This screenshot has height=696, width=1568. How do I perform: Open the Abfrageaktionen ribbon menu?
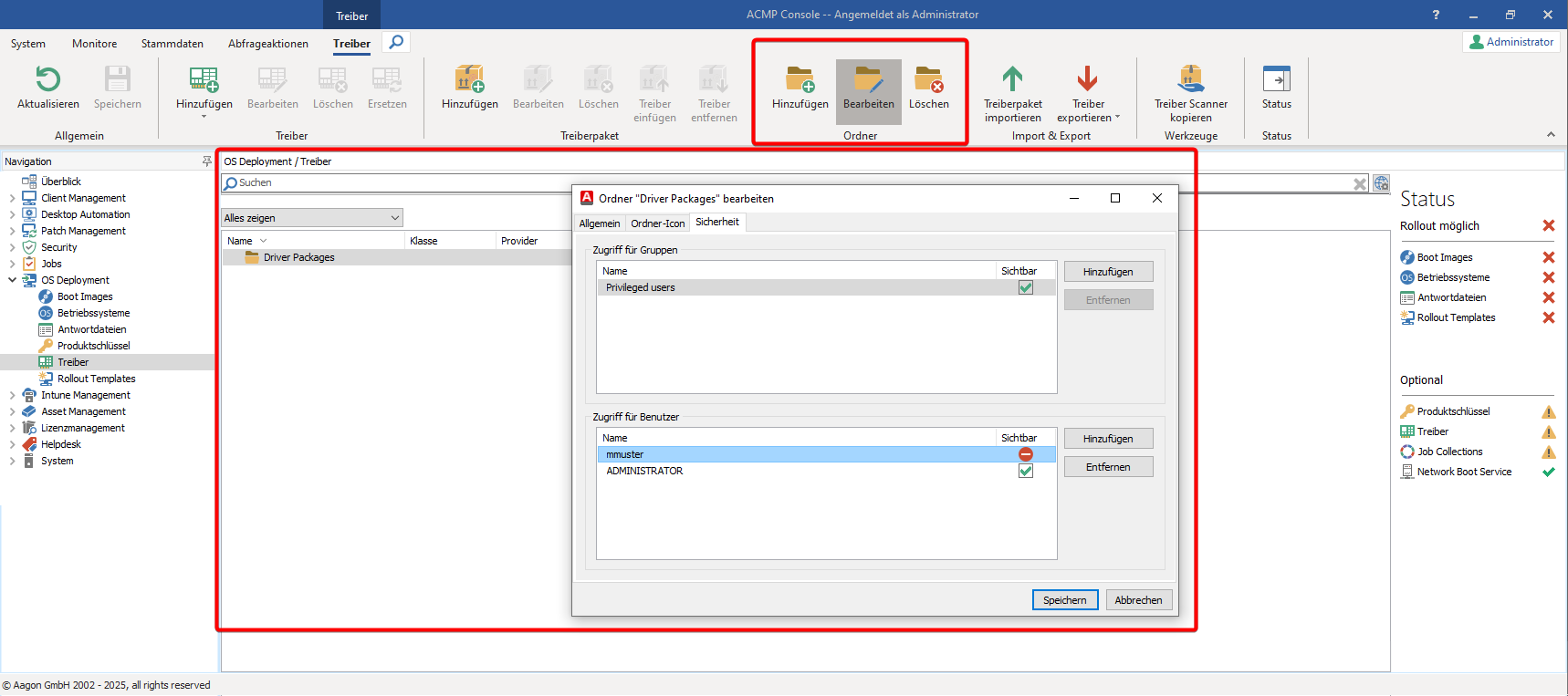pos(267,44)
